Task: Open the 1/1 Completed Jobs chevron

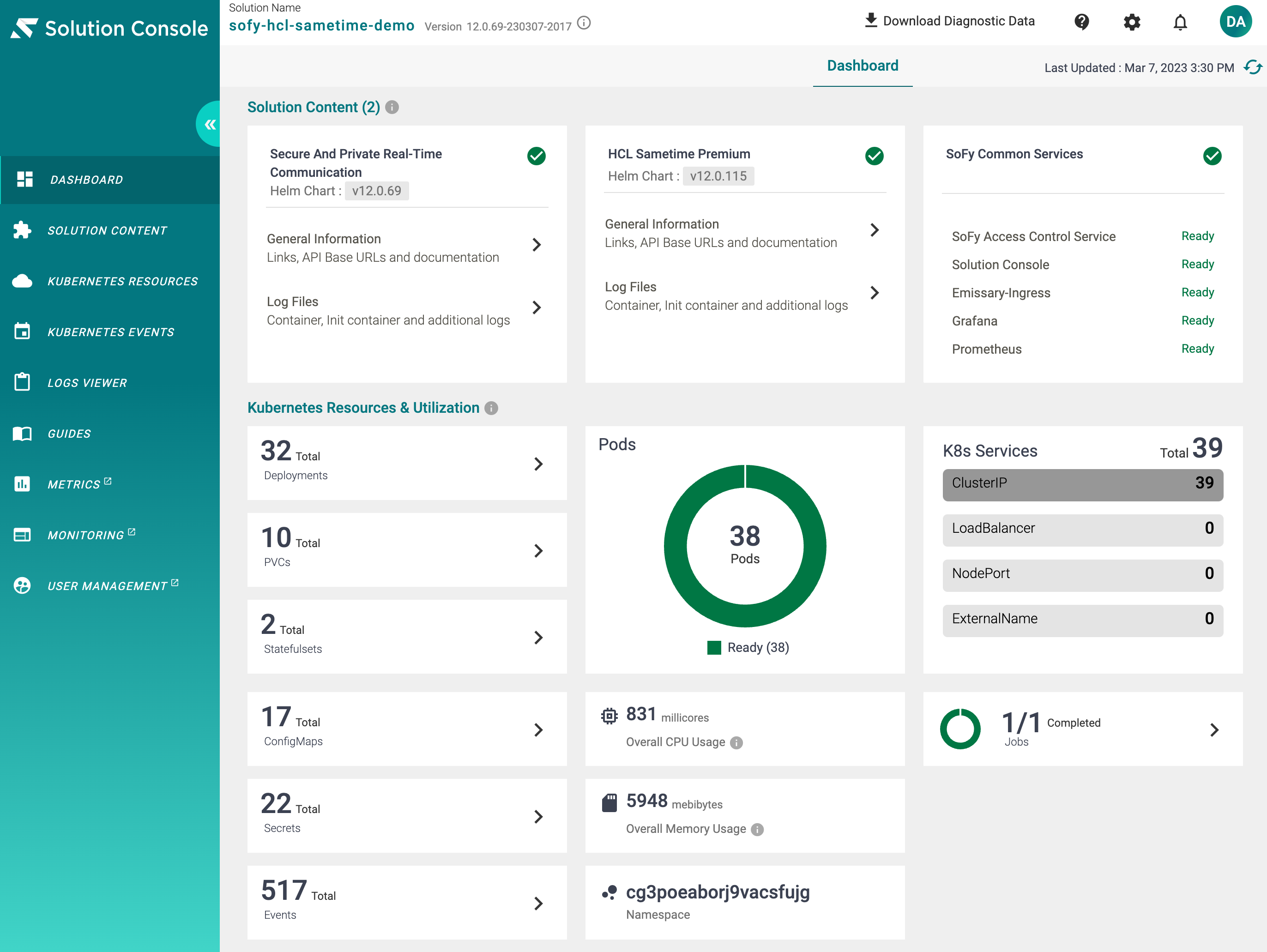Action: tap(1214, 730)
